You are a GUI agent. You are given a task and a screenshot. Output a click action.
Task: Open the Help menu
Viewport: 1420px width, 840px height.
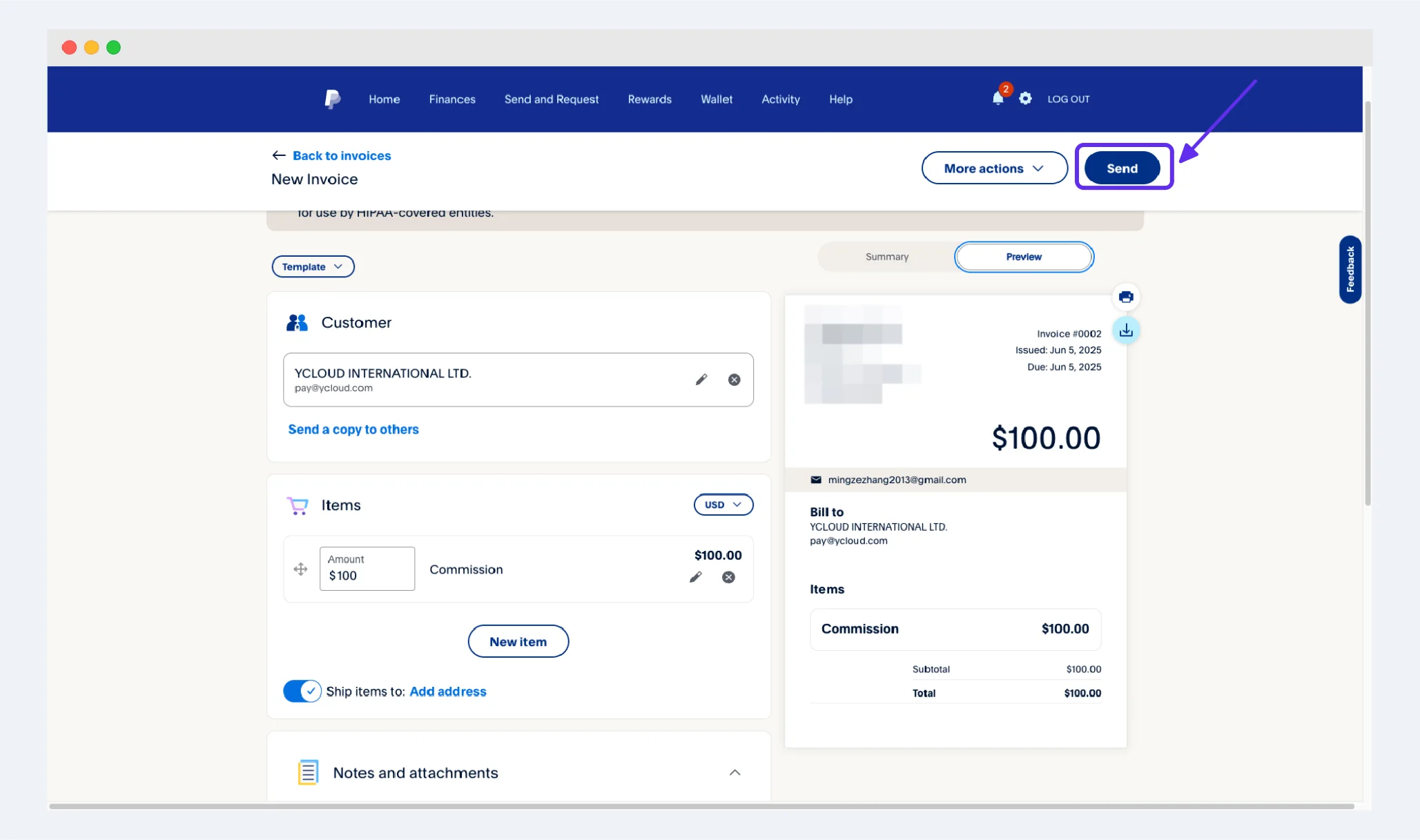pyautogui.click(x=841, y=99)
